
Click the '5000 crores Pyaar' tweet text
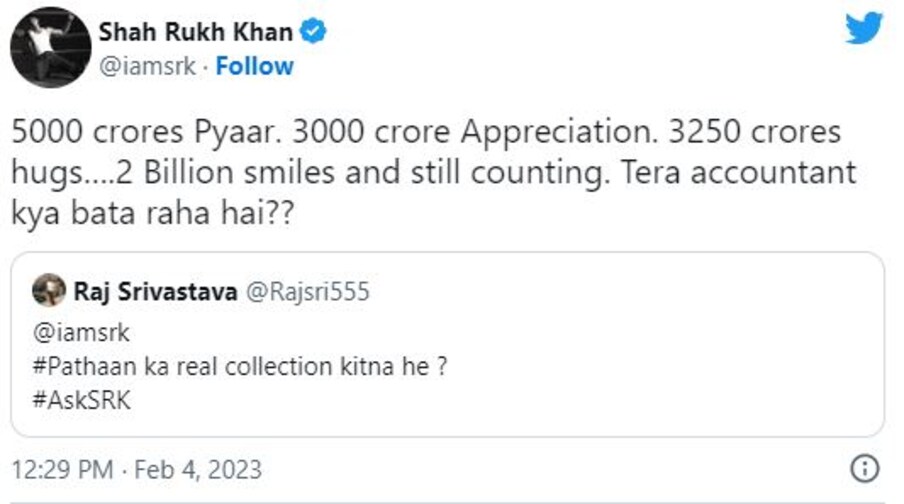tap(146, 132)
